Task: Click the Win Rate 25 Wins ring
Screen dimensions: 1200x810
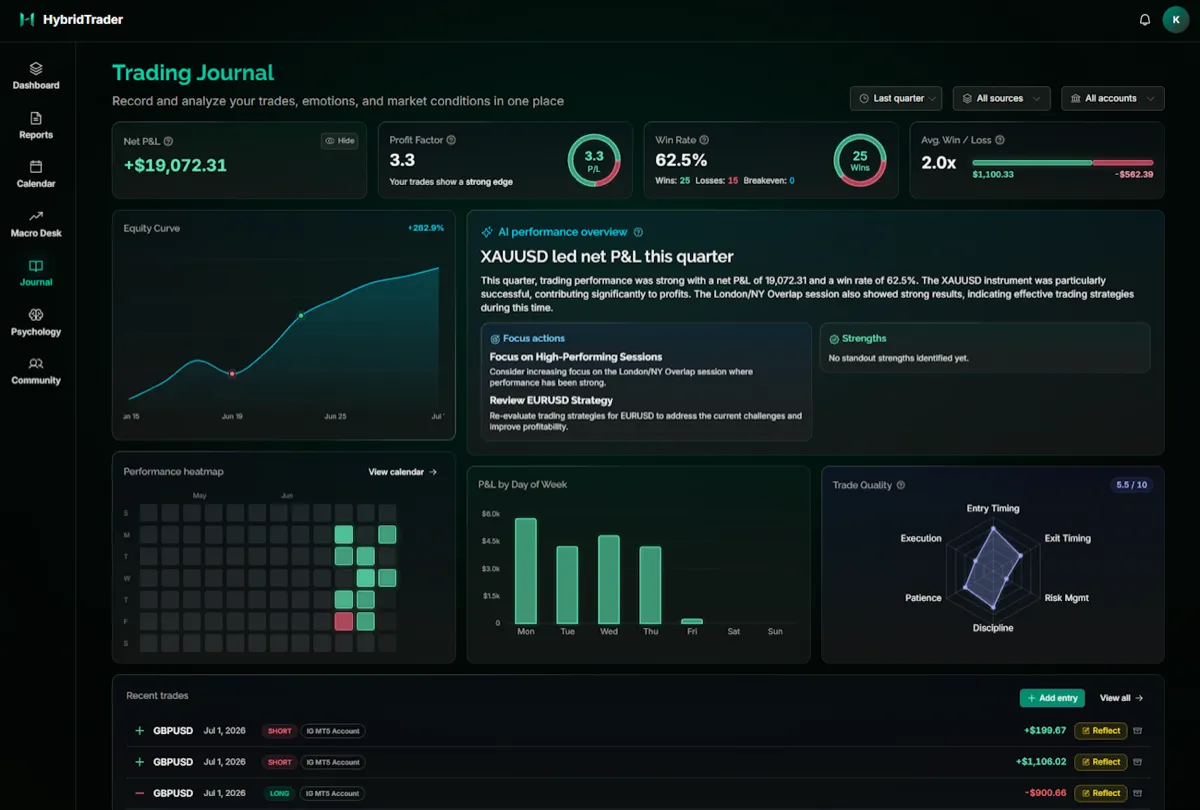Action: pos(859,160)
